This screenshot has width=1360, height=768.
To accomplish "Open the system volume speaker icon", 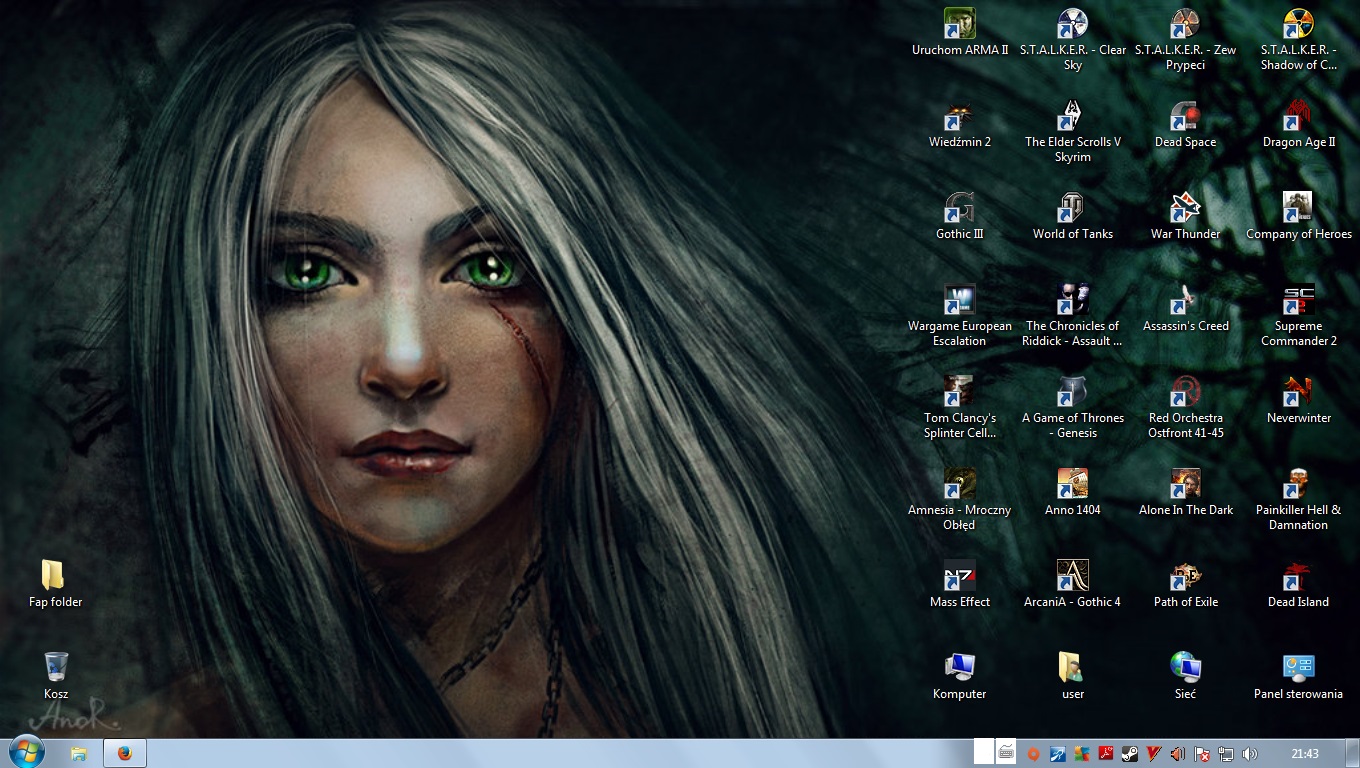I will 1250,754.
